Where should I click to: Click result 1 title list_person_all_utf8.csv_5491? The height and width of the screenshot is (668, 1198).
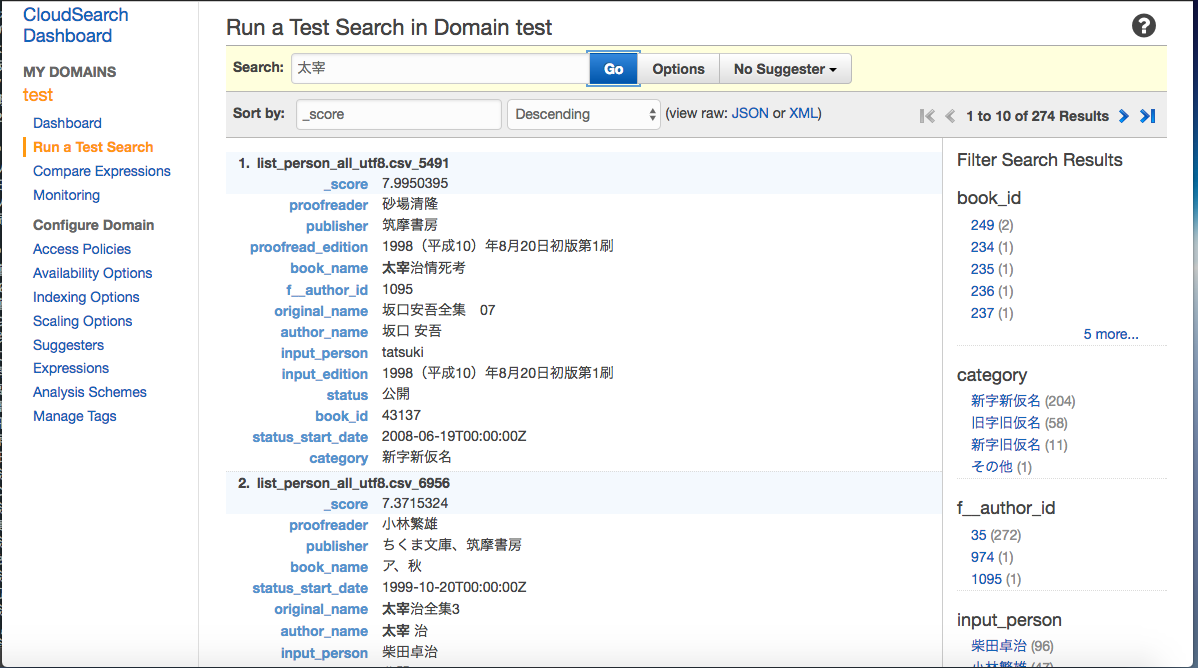tap(353, 164)
